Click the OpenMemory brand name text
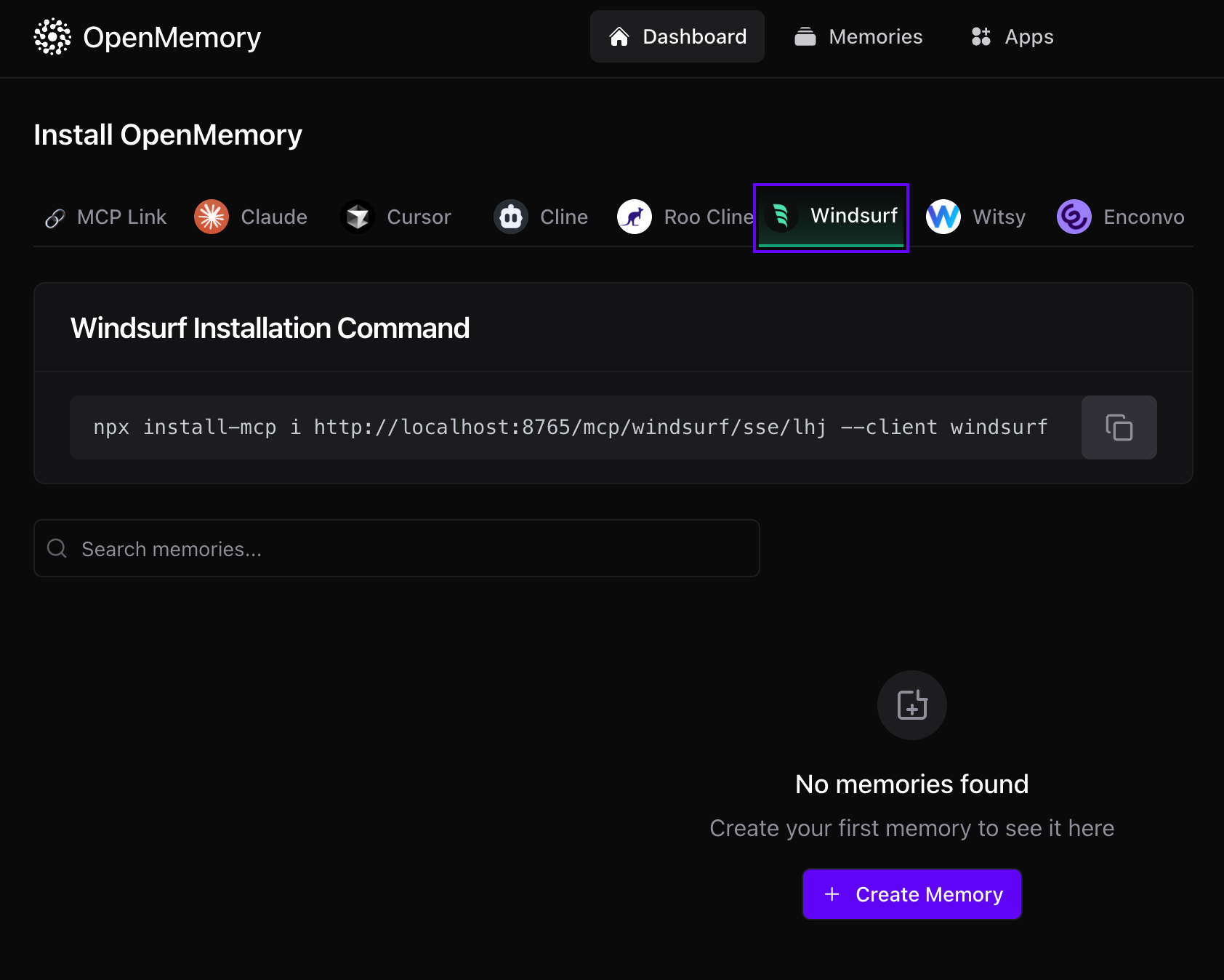This screenshot has width=1224, height=980. [172, 37]
